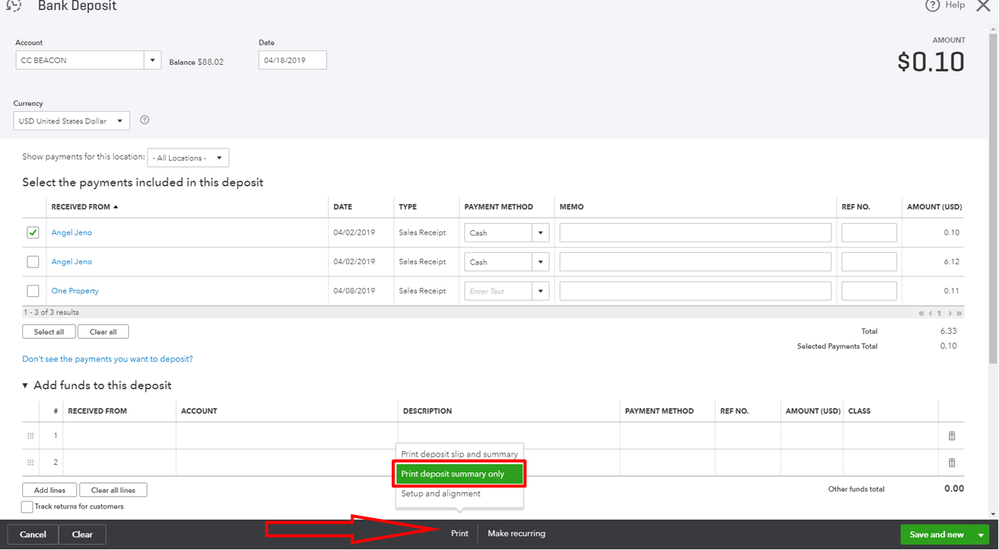This screenshot has width=999, height=550.
Task: Go to the last results page arrow
Action: pos(959,313)
